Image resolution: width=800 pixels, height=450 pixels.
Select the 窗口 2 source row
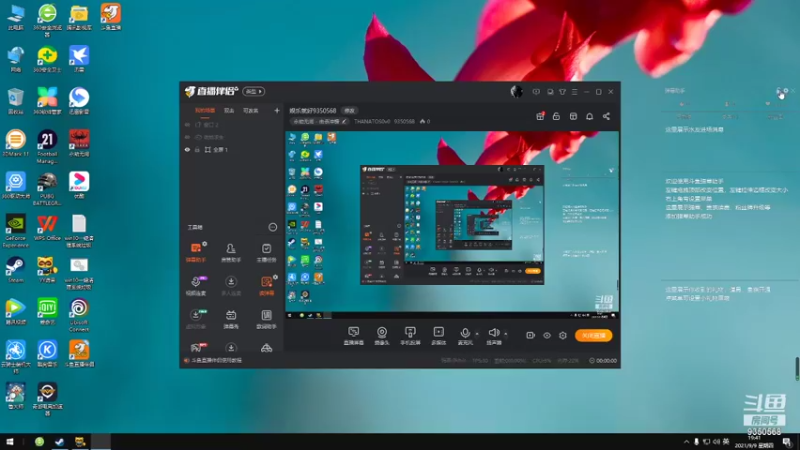(x=232, y=124)
